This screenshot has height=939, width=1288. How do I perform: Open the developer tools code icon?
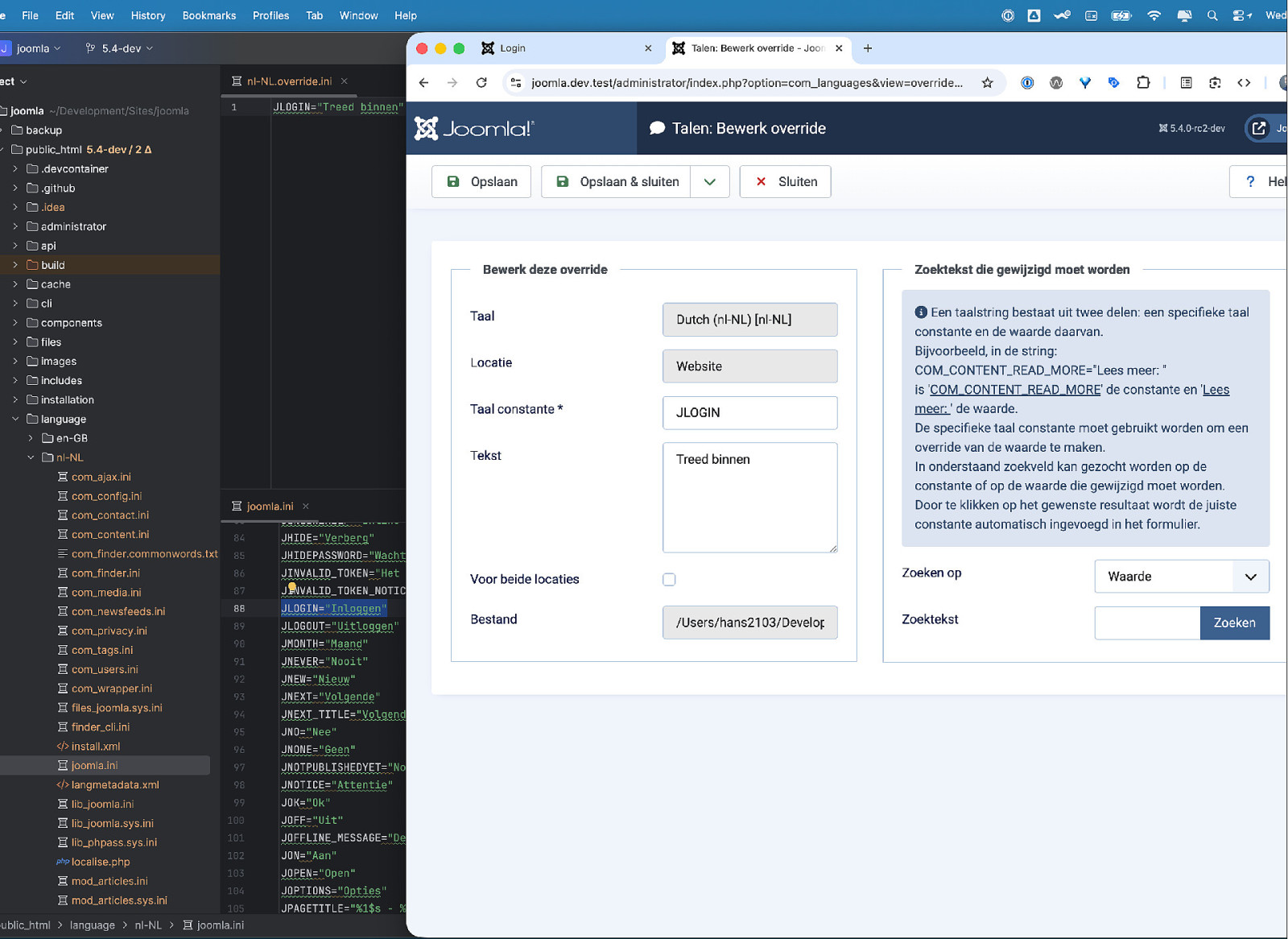pyautogui.click(x=1244, y=82)
